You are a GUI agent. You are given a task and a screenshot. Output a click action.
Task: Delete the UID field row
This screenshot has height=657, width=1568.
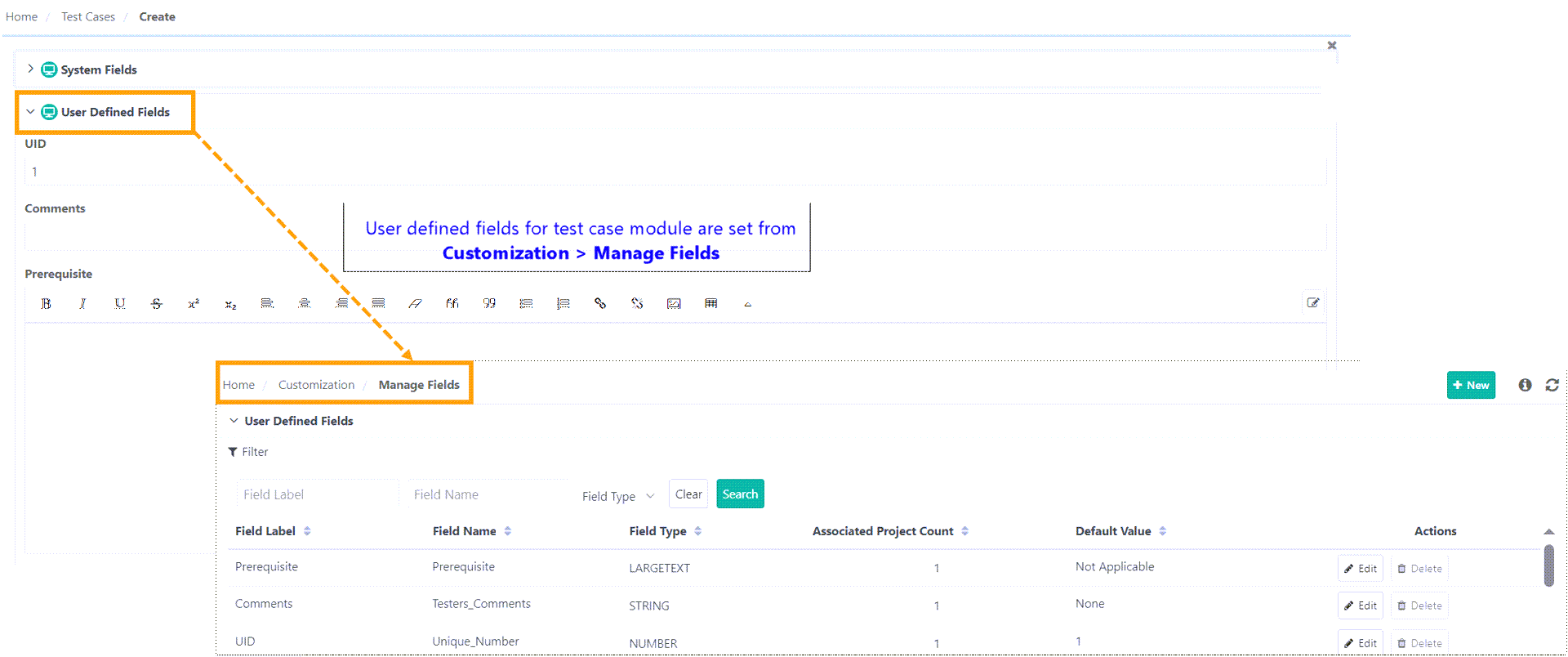point(1419,643)
